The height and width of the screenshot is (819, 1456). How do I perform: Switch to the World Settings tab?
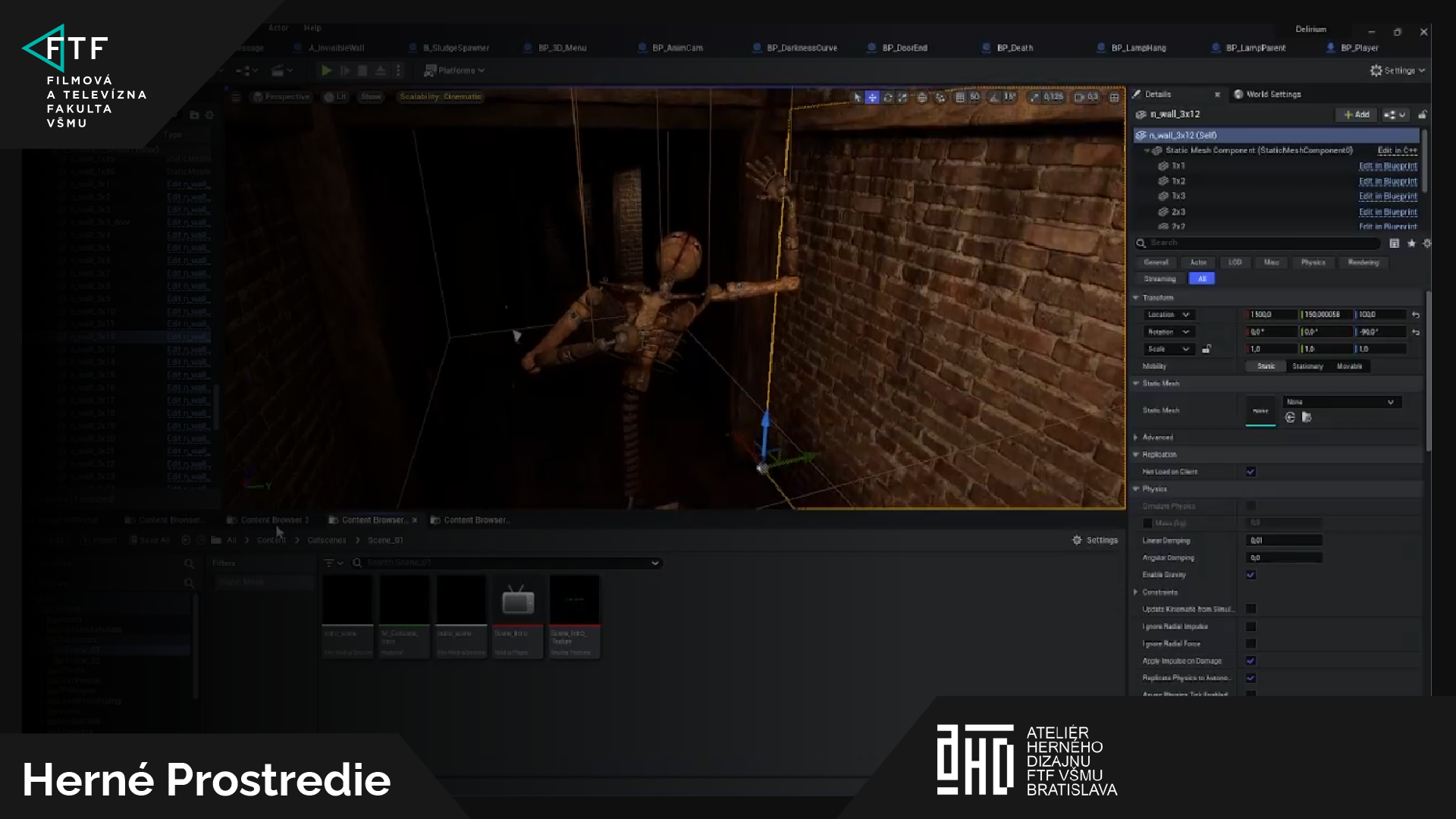pos(1272,94)
